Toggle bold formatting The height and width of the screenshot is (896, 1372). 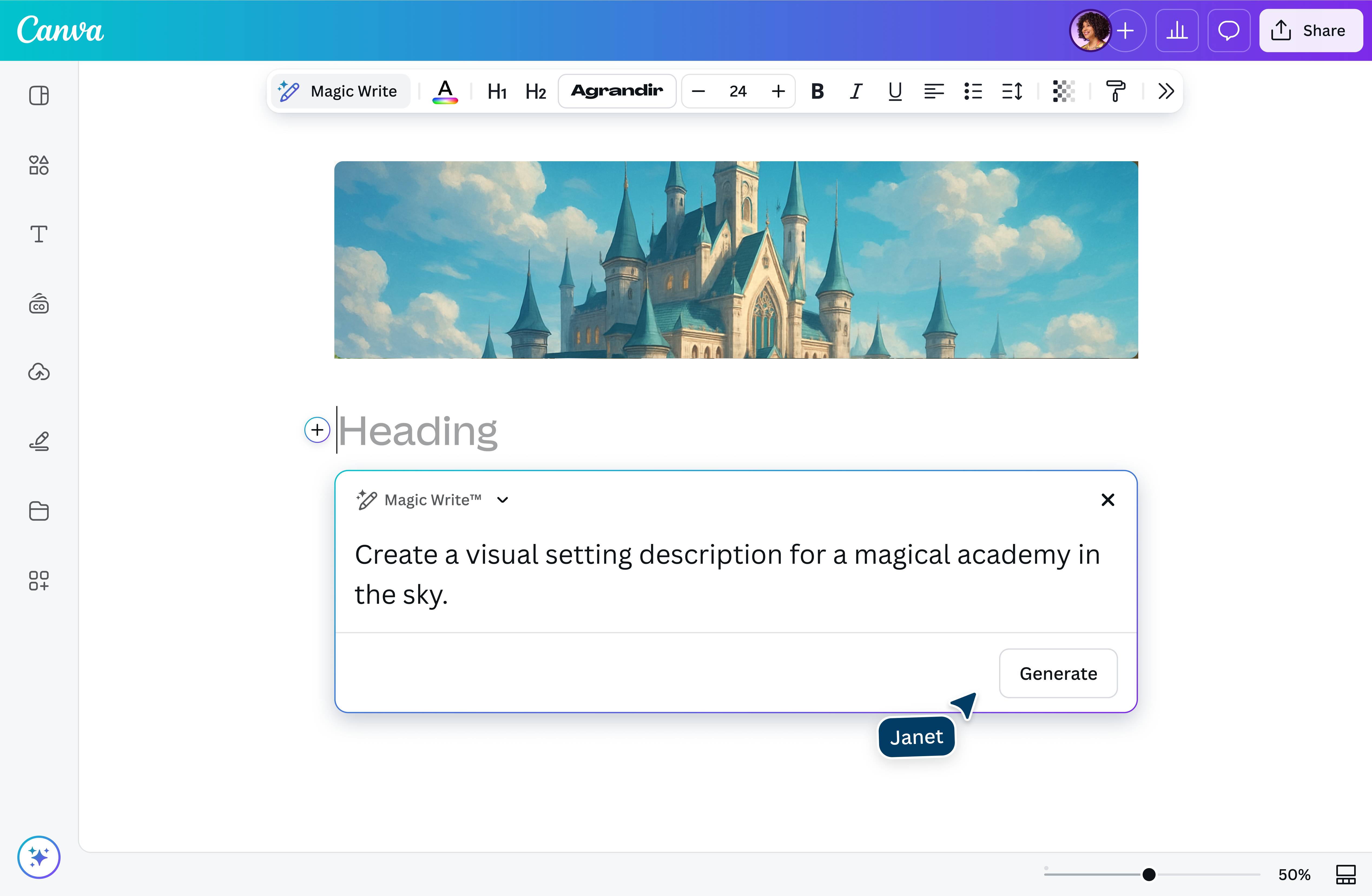pos(816,91)
